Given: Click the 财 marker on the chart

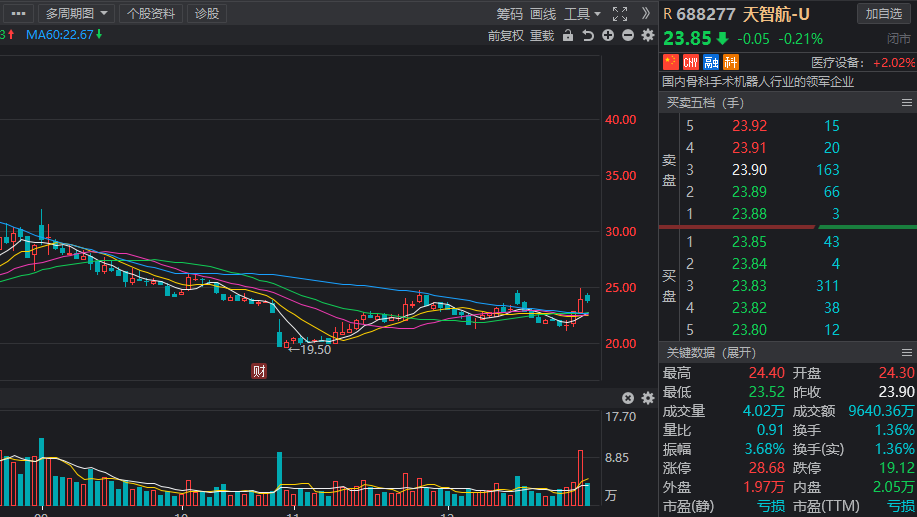Looking at the screenshot, I should point(259,371).
